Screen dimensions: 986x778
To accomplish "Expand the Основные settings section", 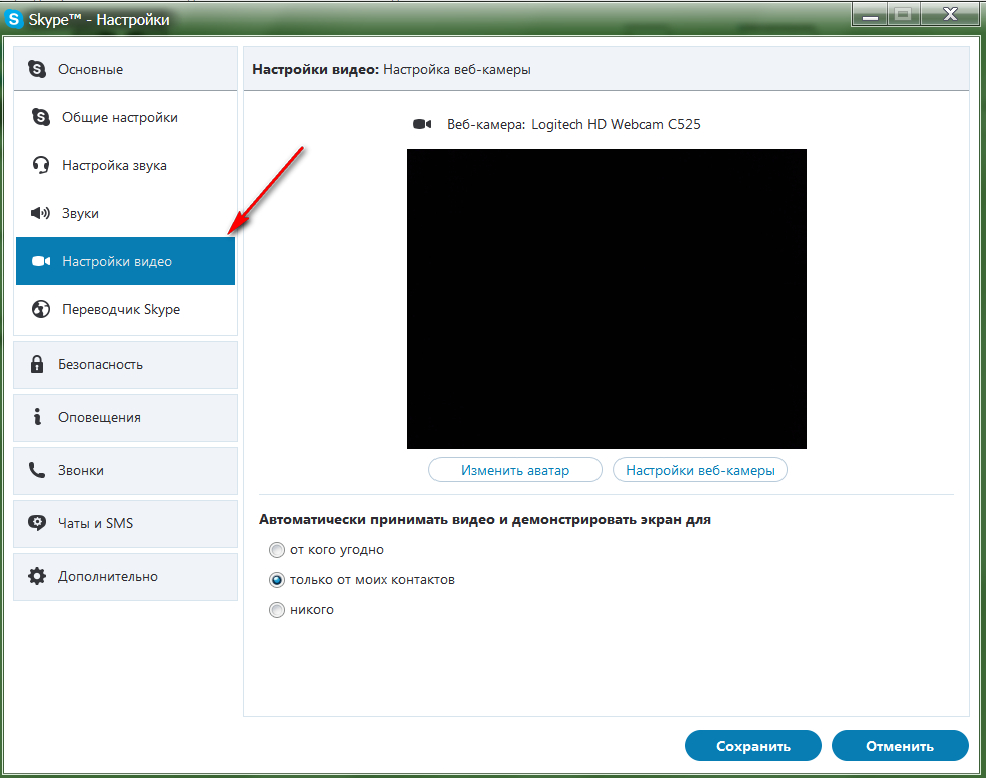I will (125, 69).
